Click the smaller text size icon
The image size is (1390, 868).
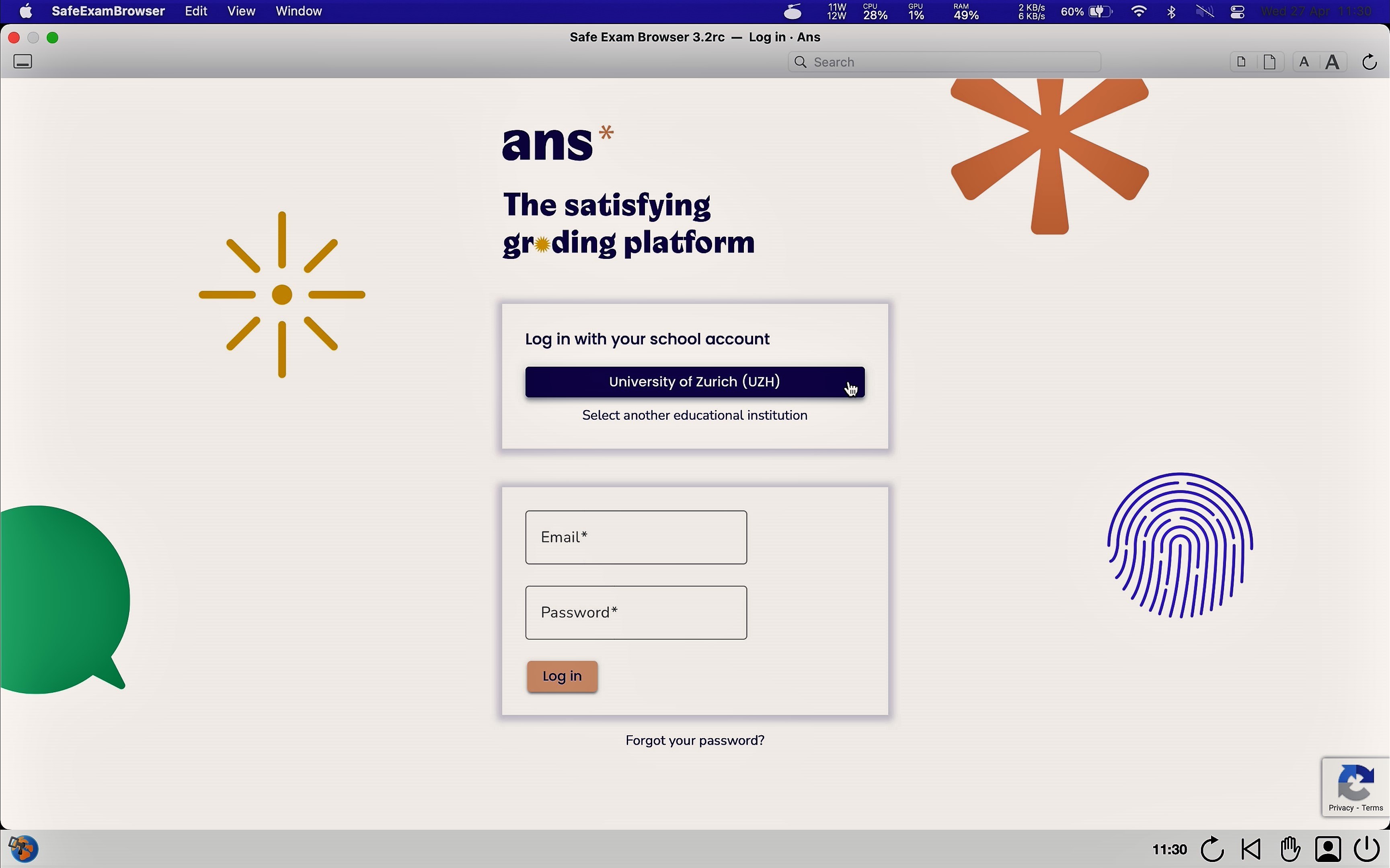(1304, 62)
